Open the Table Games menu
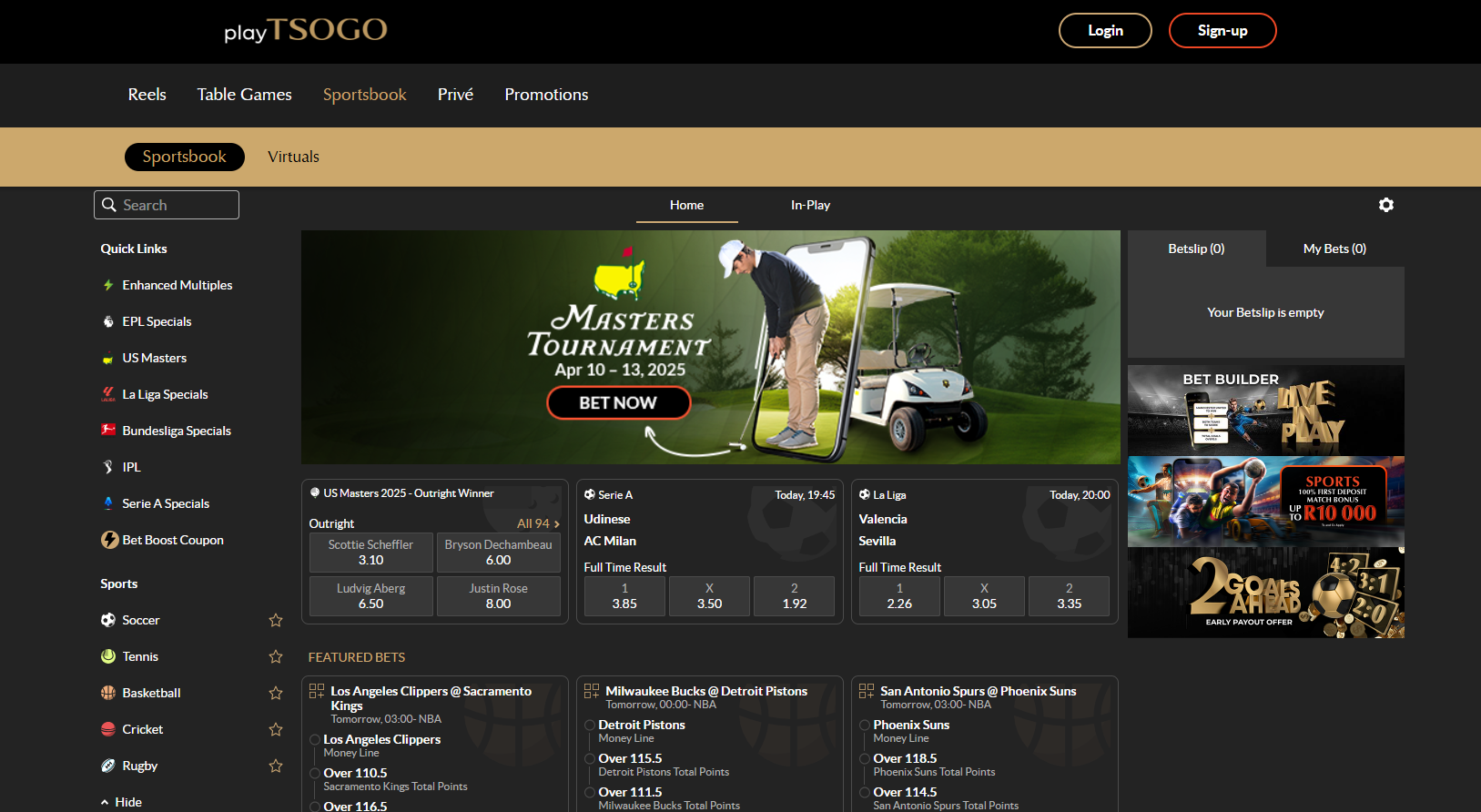The height and width of the screenshot is (812, 1481). coord(245,95)
